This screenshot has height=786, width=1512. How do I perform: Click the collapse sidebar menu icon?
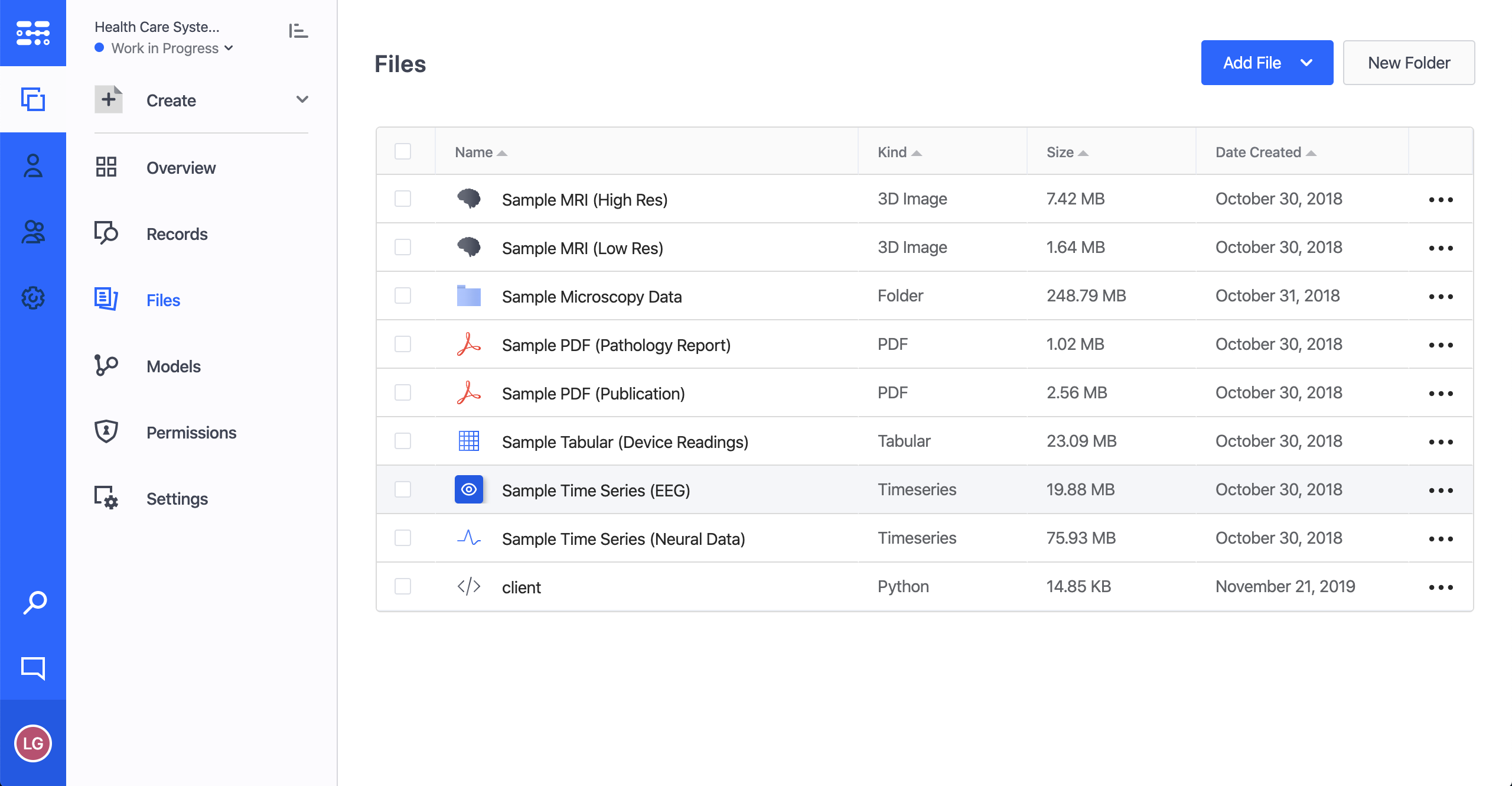pyautogui.click(x=298, y=31)
